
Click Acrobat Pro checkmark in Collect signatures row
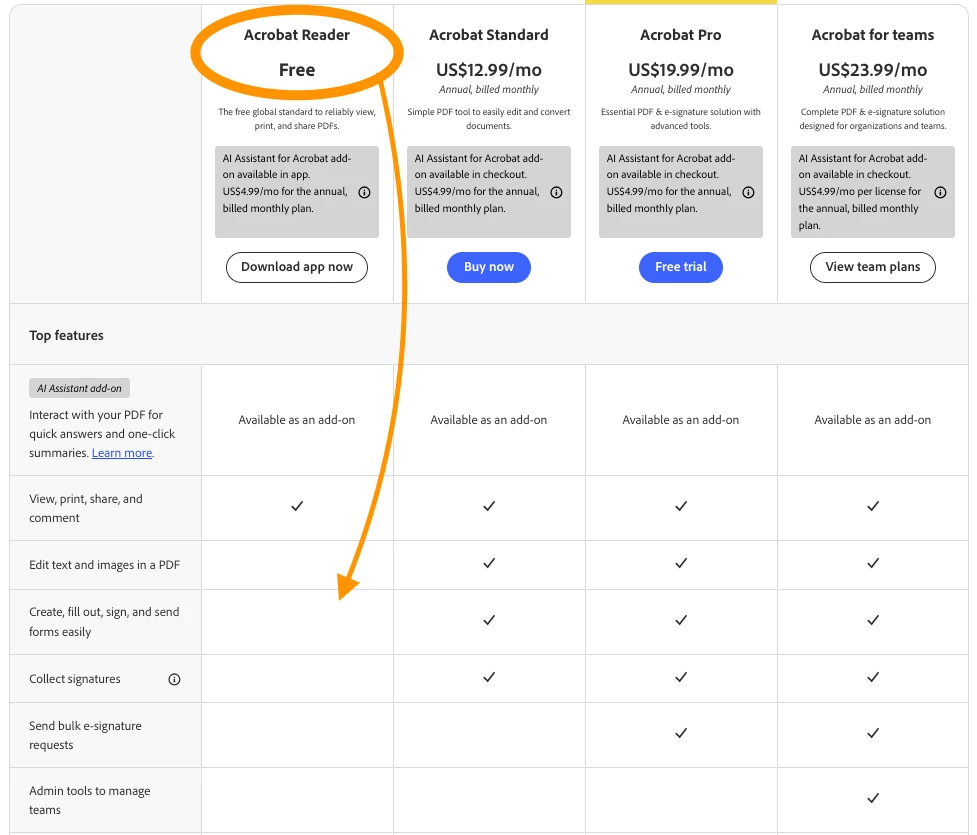[x=681, y=677]
